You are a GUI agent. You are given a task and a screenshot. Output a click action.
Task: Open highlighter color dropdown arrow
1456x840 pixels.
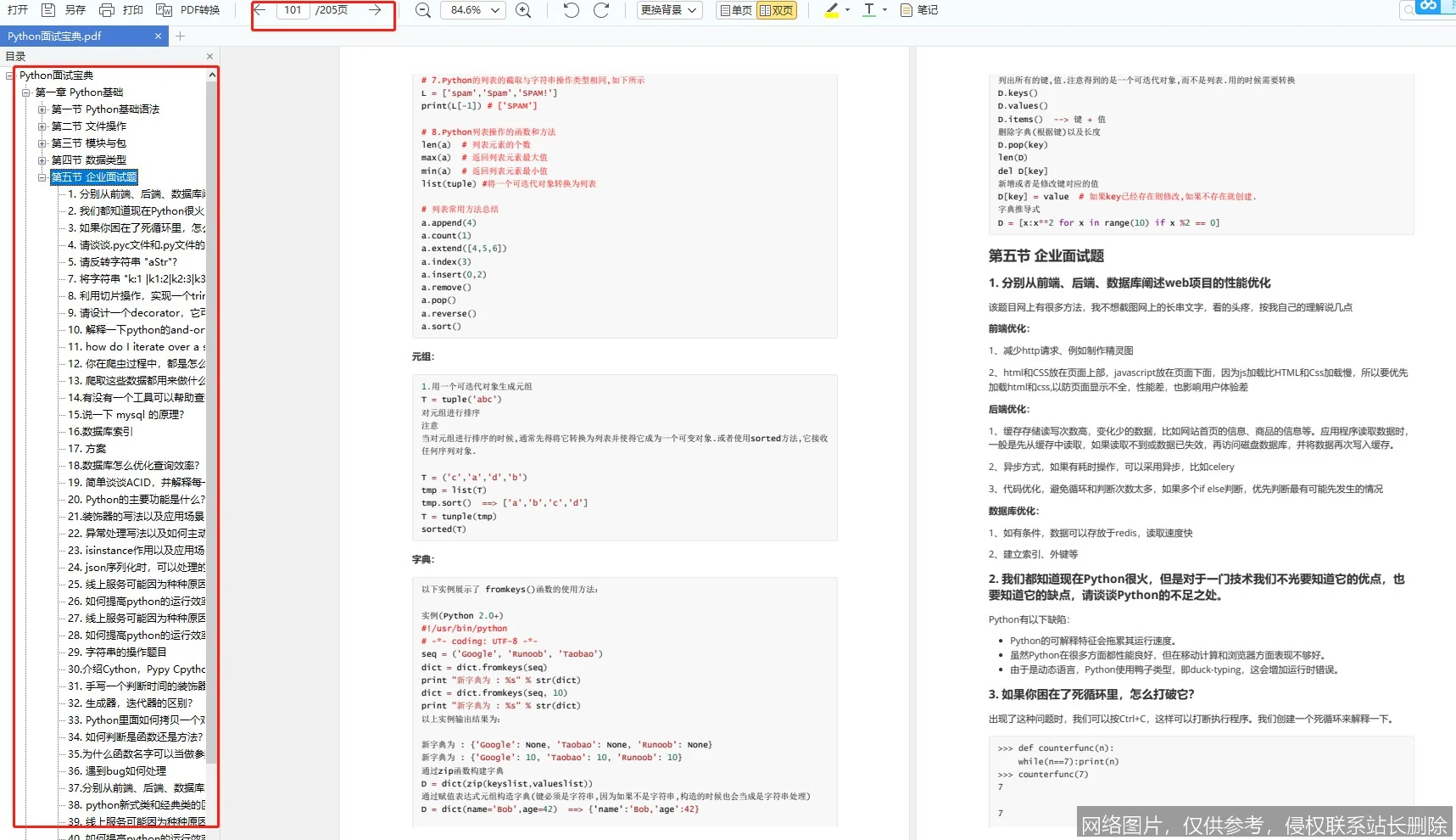tap(847, 10)
